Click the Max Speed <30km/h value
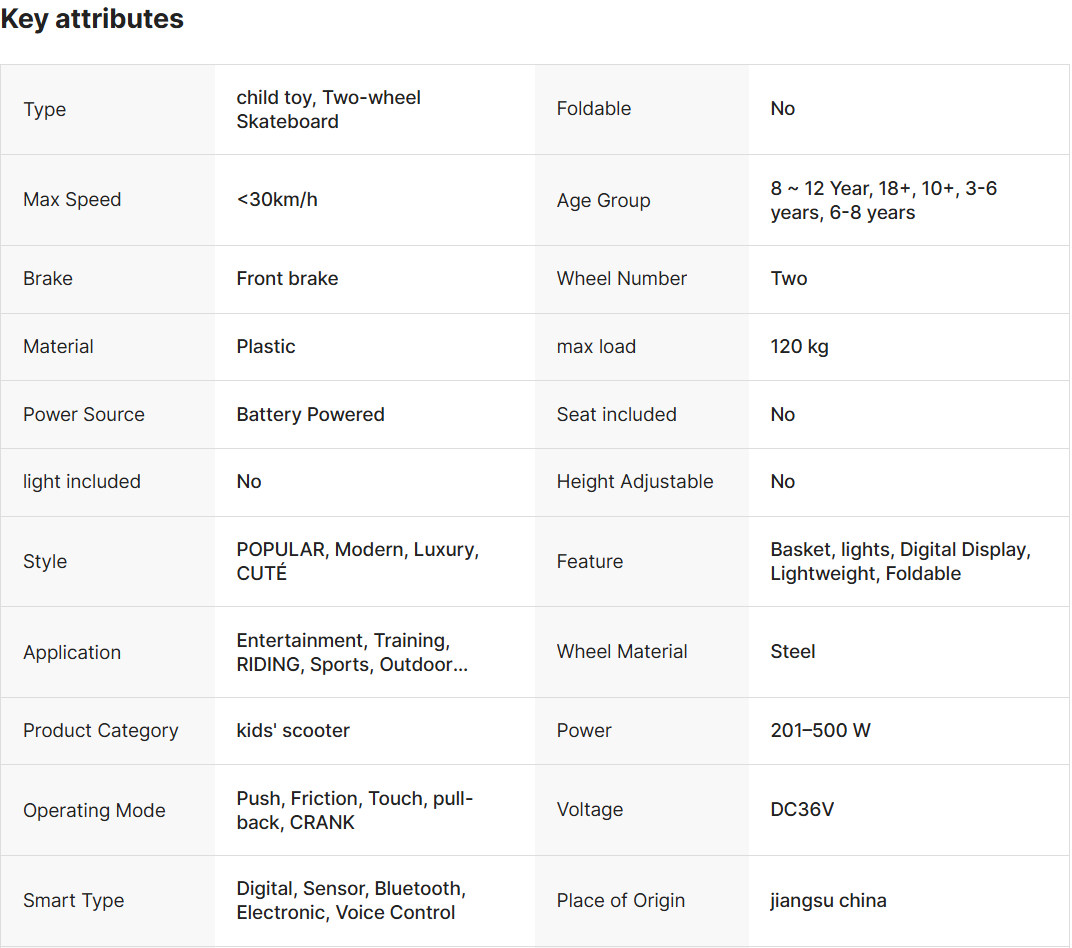 coord(277,200)
